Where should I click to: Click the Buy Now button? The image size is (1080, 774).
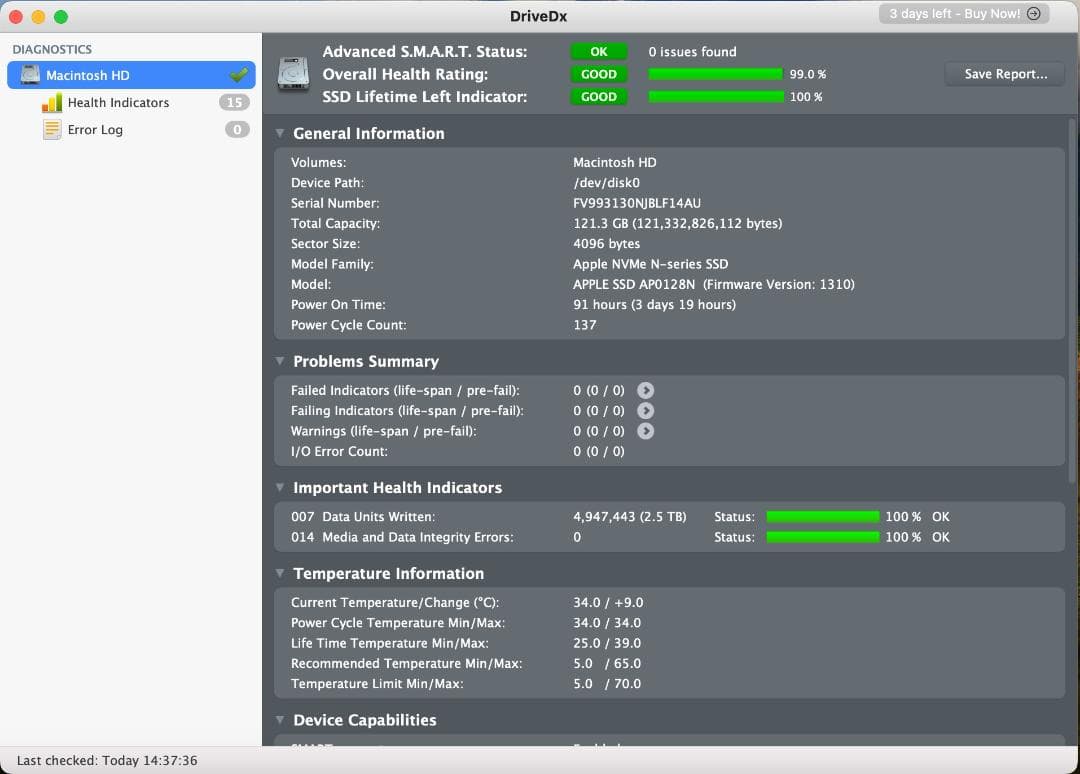962,14
